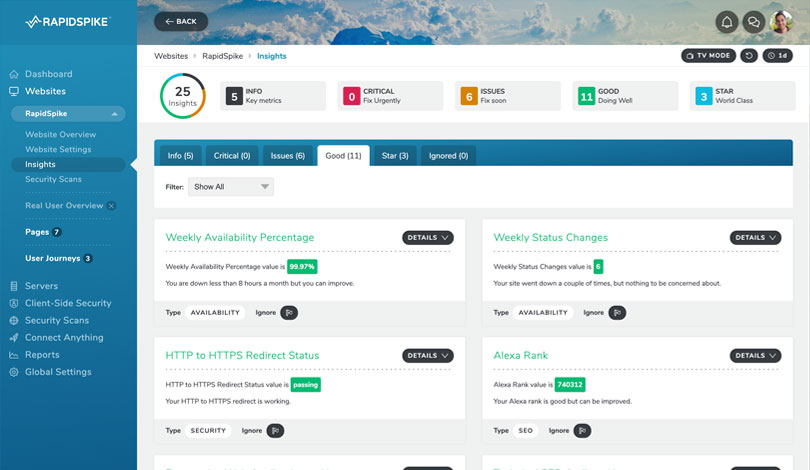Enable TV MODE

click(x=708, y=56)
